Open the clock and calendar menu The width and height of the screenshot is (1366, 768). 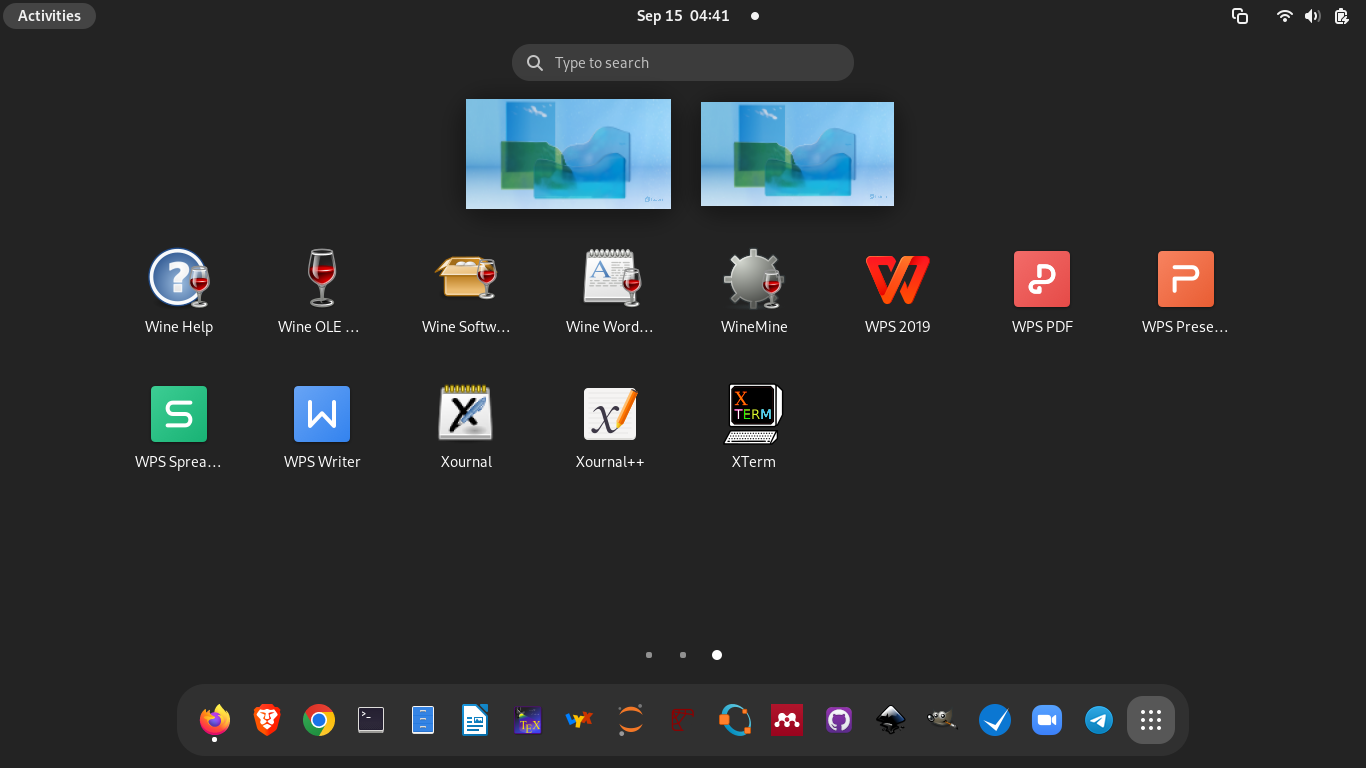click(683, 16)
